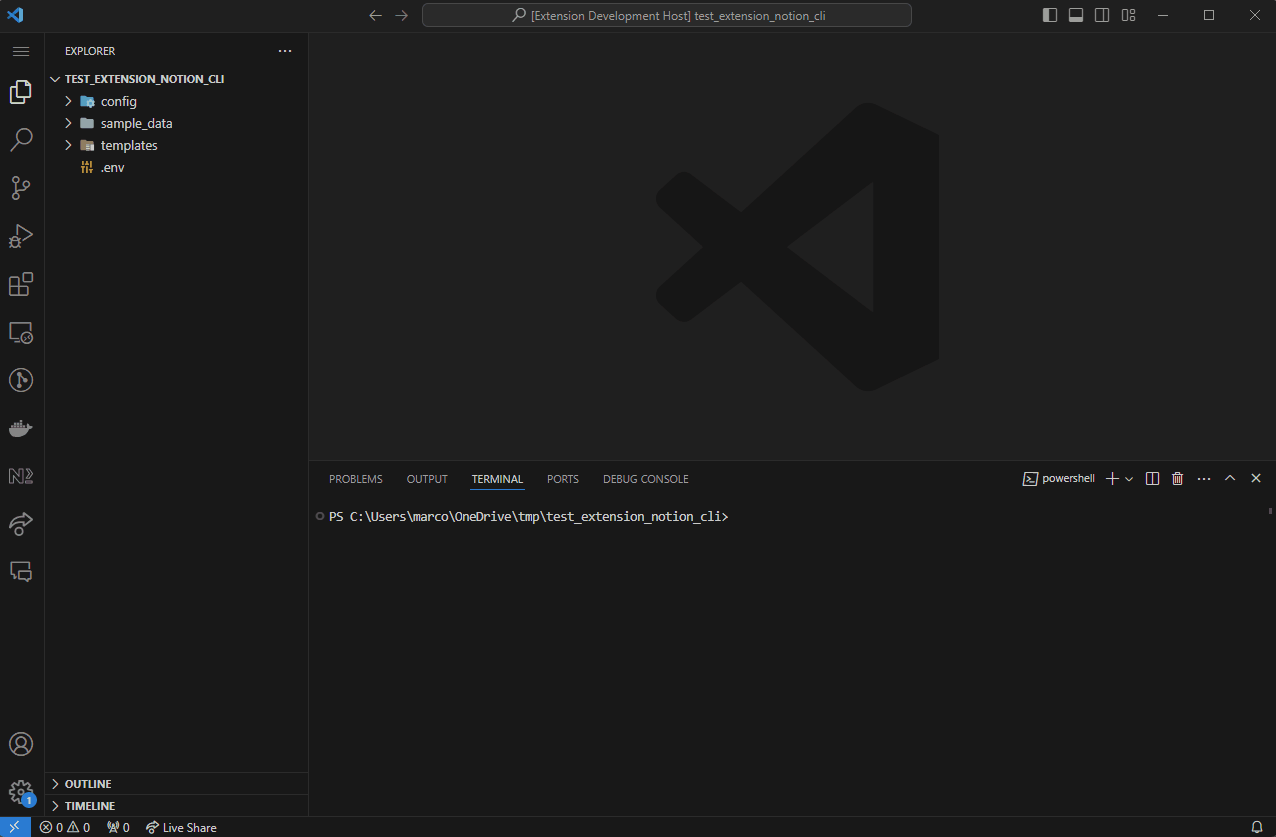Open the Notion extension view

[x=21, y=476]
